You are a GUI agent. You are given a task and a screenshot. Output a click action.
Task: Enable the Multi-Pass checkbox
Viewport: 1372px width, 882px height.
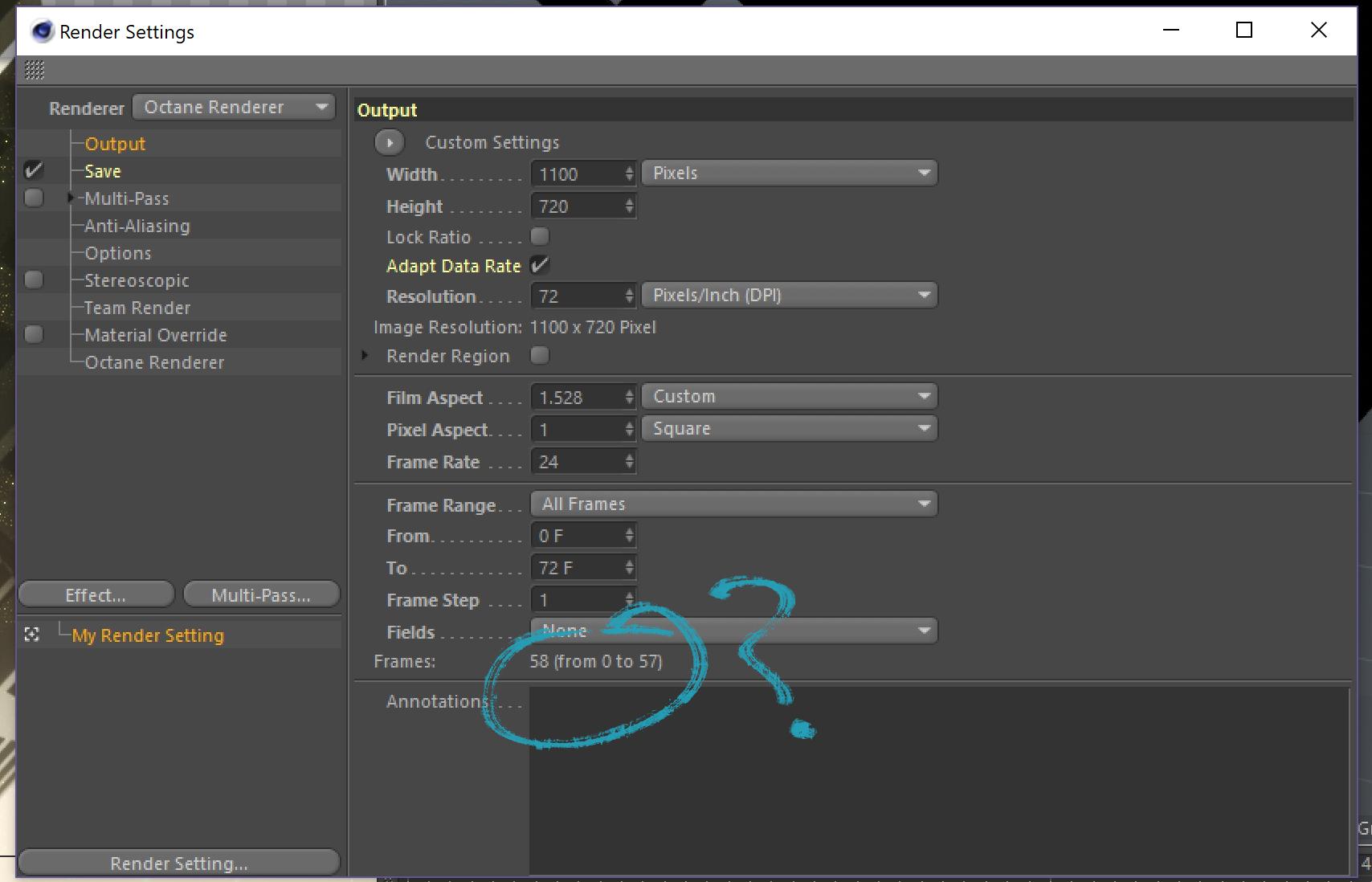point(33,197)
